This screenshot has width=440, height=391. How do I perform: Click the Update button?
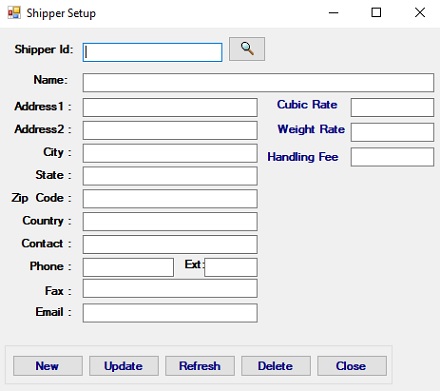(124, 366)
